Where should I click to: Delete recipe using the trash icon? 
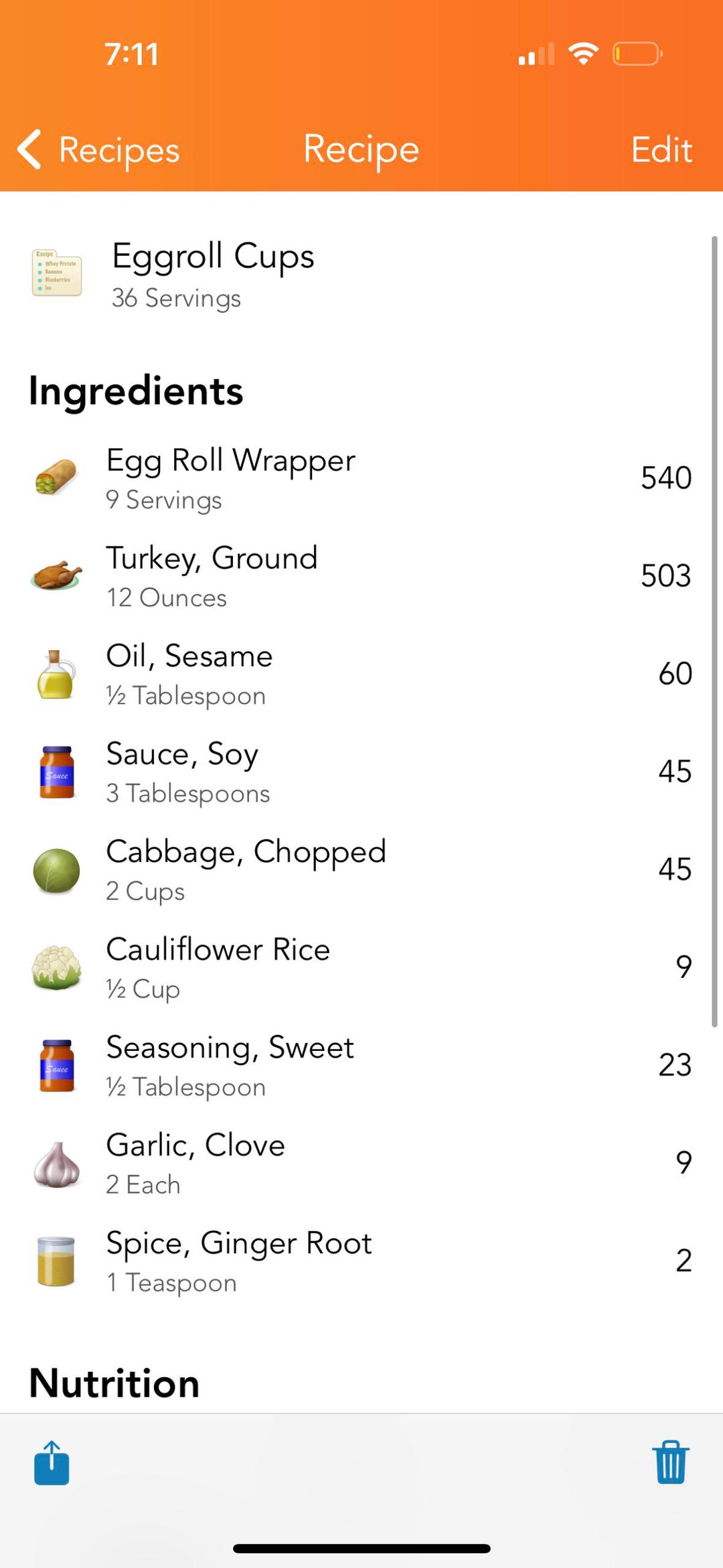[x=670, y=1462]
